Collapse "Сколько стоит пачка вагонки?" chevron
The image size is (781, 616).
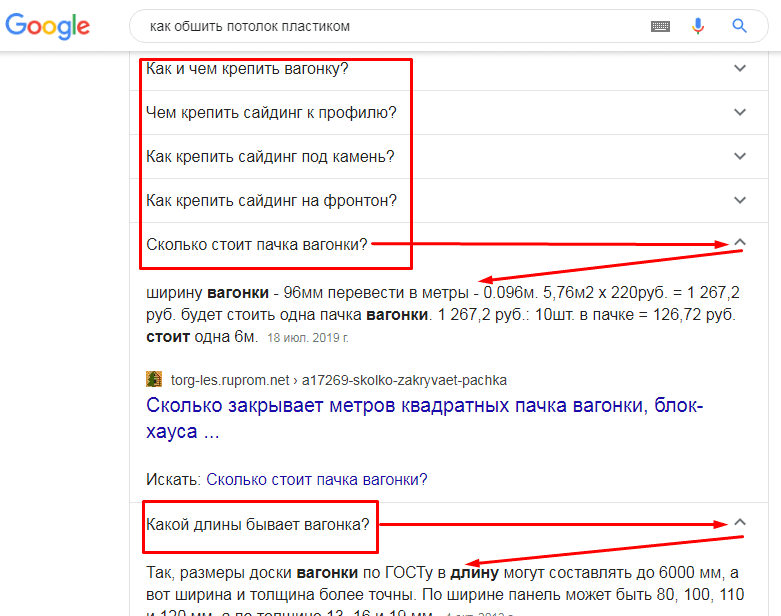point(740,243)
